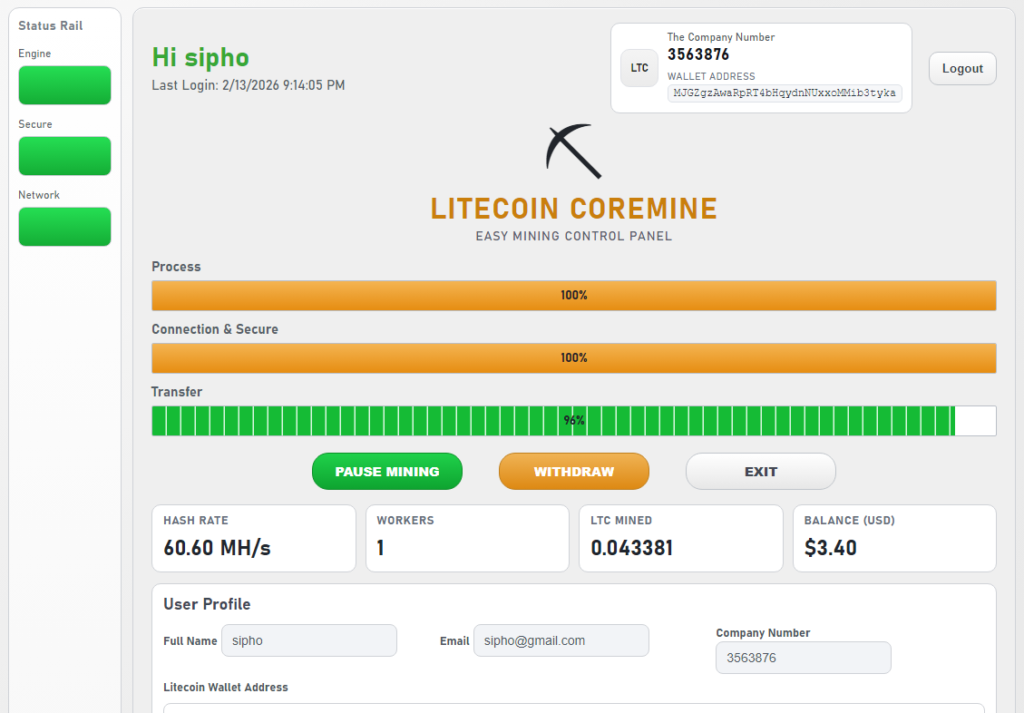Focus the Email input field
1024x713 pixels.
point(560,640)
